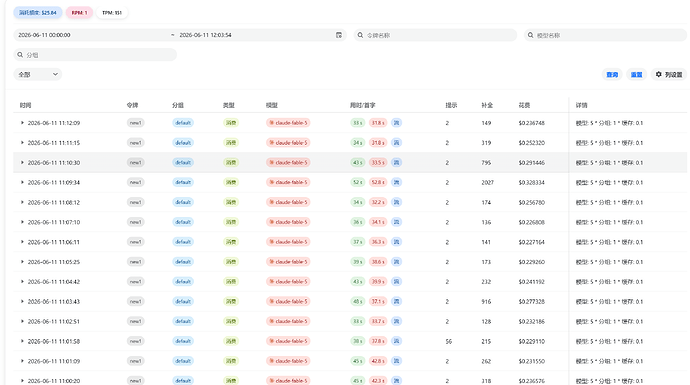690x385 pixels.
Task: Click the model icon in the 11:04:42 row
Action: point(272,282)
